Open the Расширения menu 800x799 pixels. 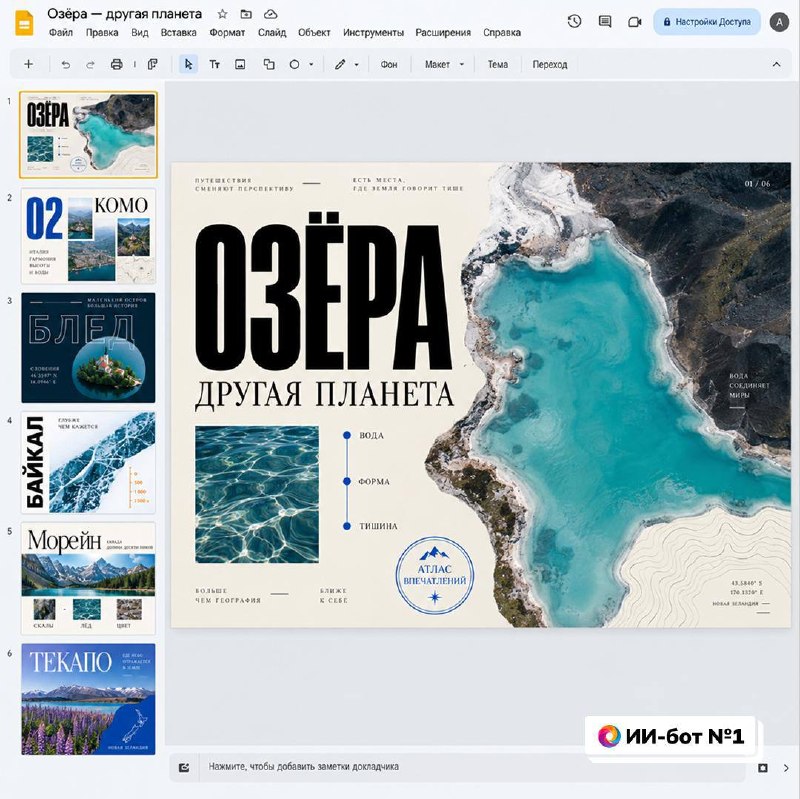pos(443,33)
